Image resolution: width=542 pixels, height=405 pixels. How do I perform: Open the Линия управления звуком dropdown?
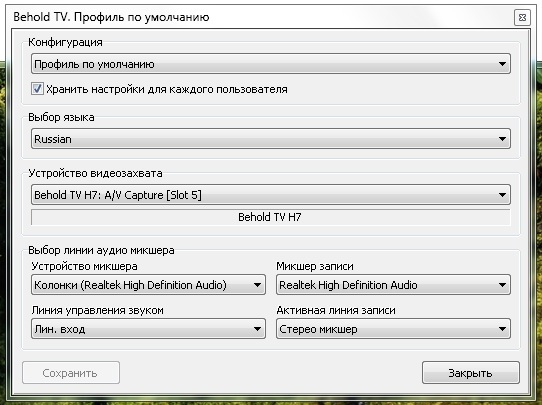click(x=148, y=329)
